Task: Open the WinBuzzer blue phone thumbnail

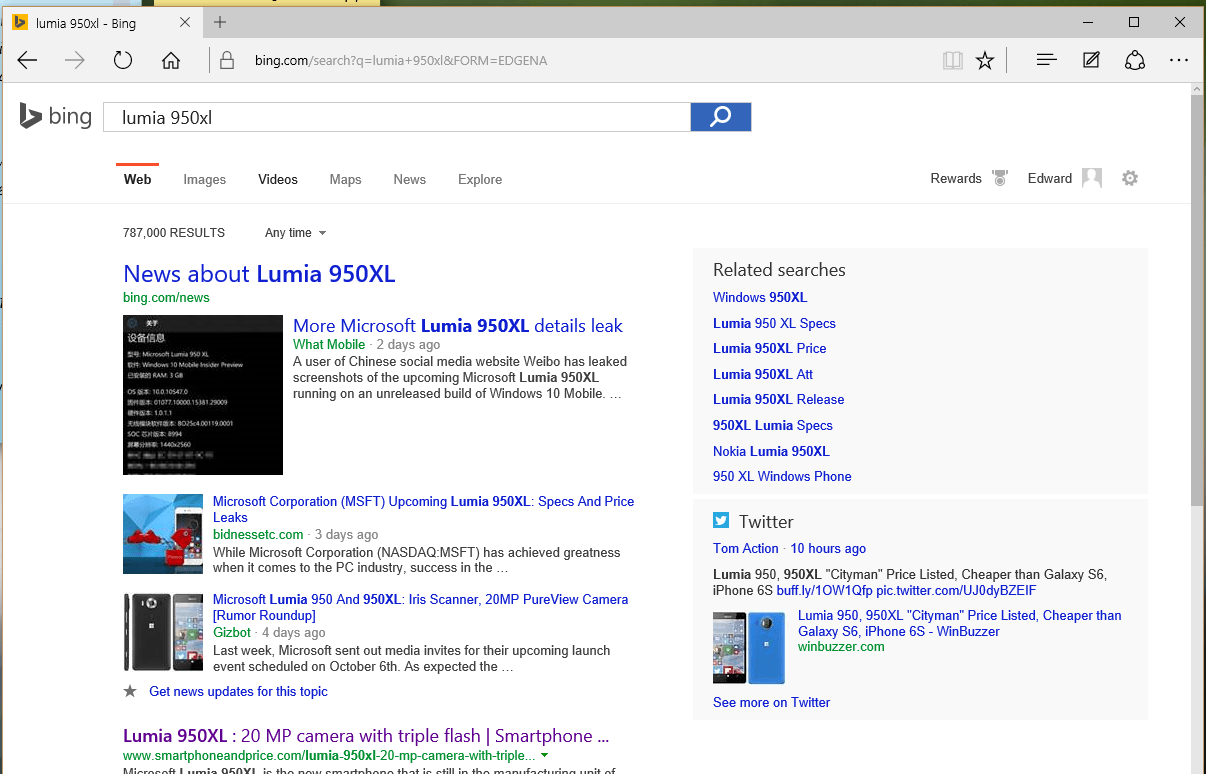Action: [749, 648]
